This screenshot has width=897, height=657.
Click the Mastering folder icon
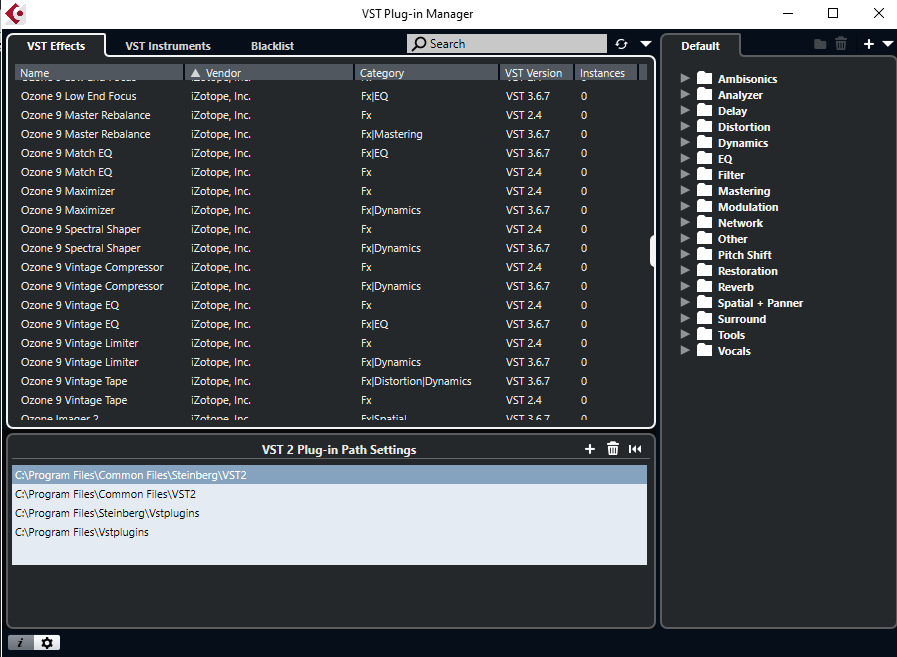pos(704,191)
